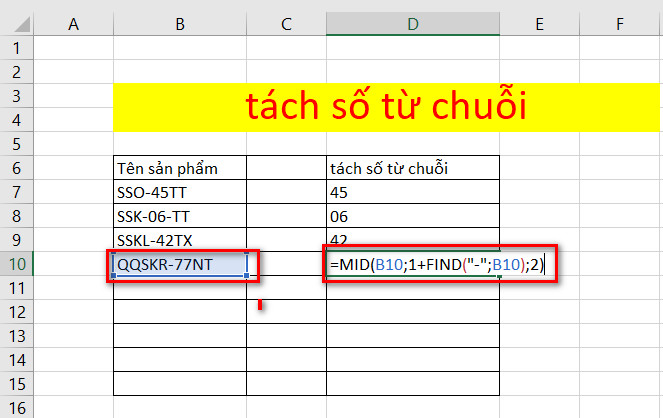The height and width of the screenshot is (418, 663).
Task: Select row 10 header
Action: [x=16, y=264]
